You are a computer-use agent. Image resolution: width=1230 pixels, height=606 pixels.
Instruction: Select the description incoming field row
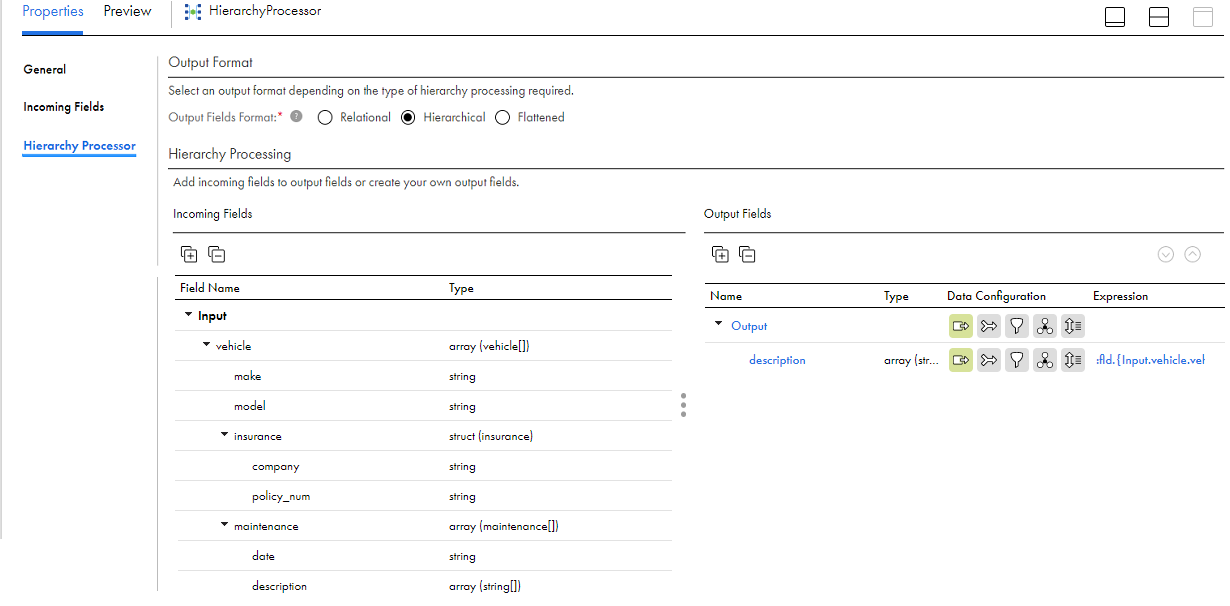tap(424, 586)
